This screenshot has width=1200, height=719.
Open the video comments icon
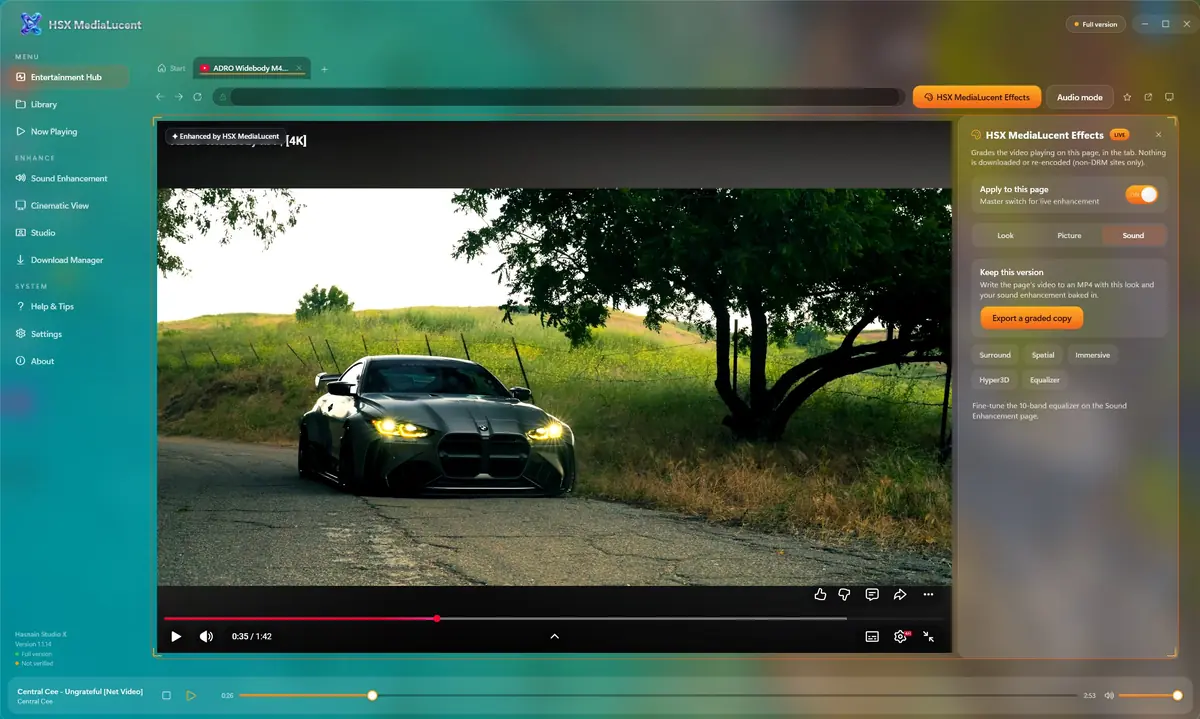[x=872, y=594]
